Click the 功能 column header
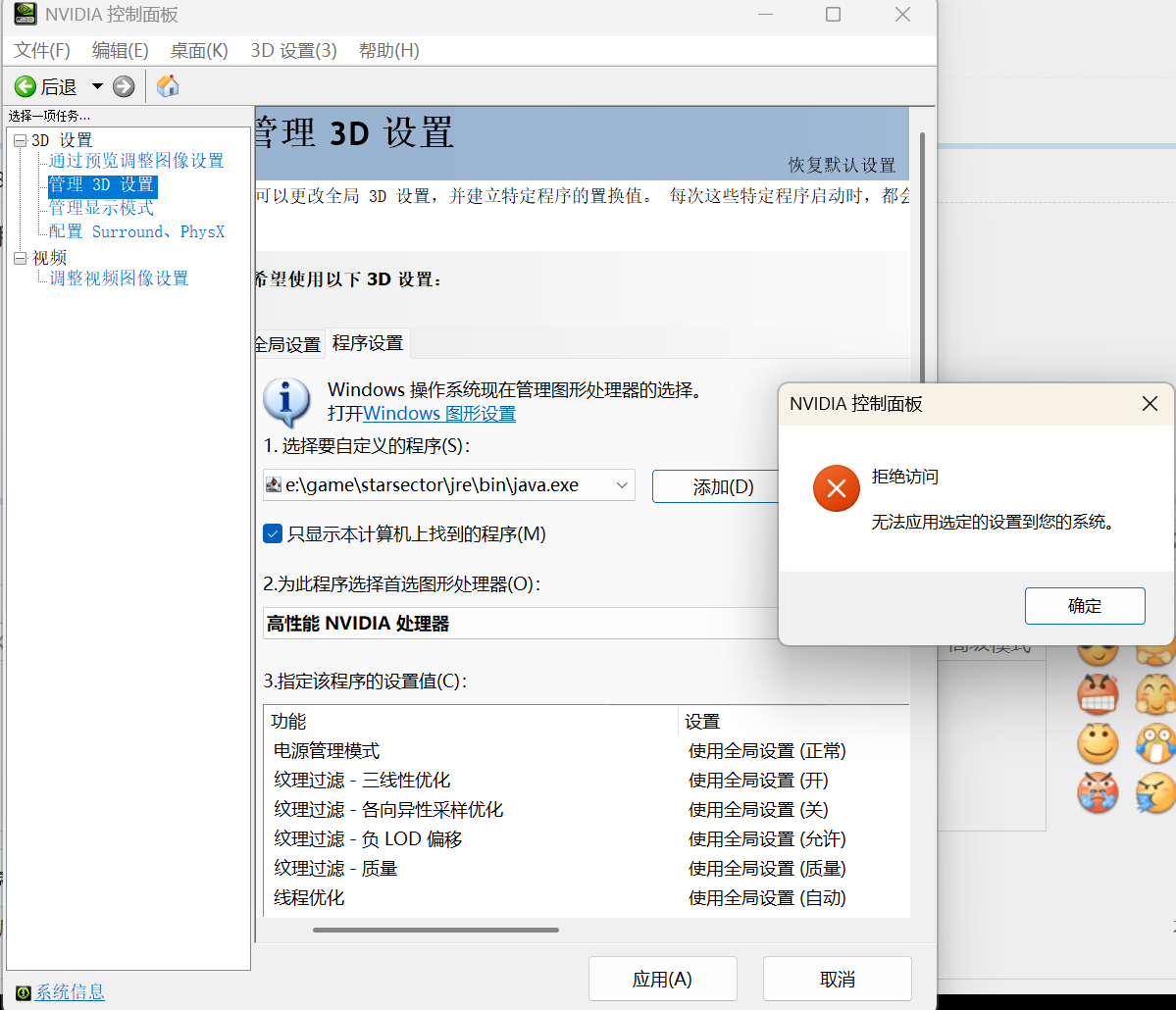This screenshot has width=1176, height=1010. coord(471,722)
